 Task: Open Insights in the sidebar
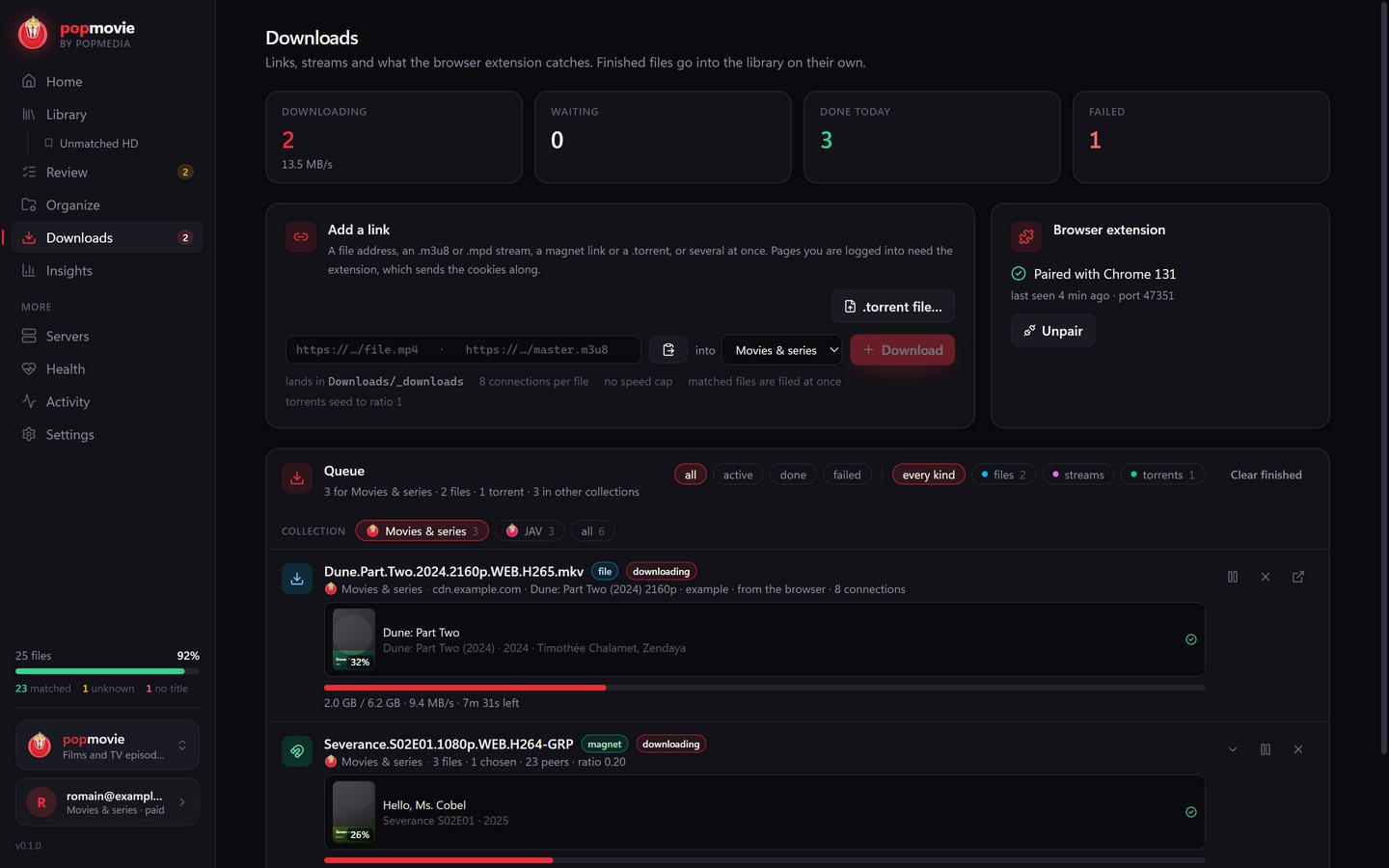(107, 270)
